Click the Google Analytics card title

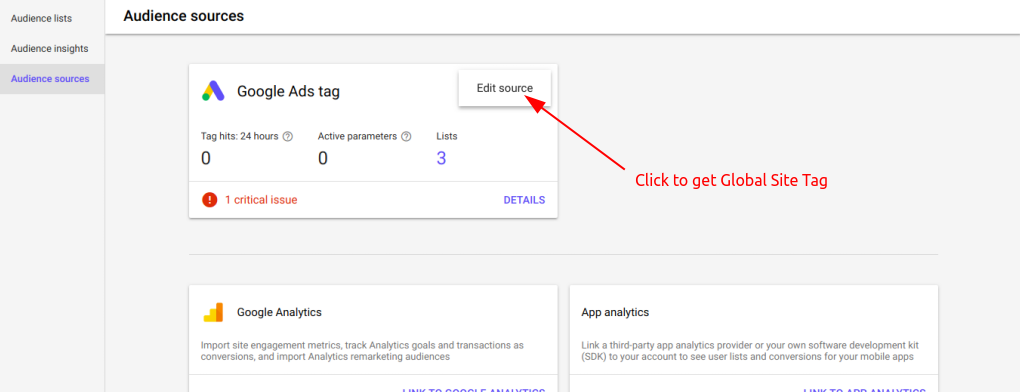(279, 313)
